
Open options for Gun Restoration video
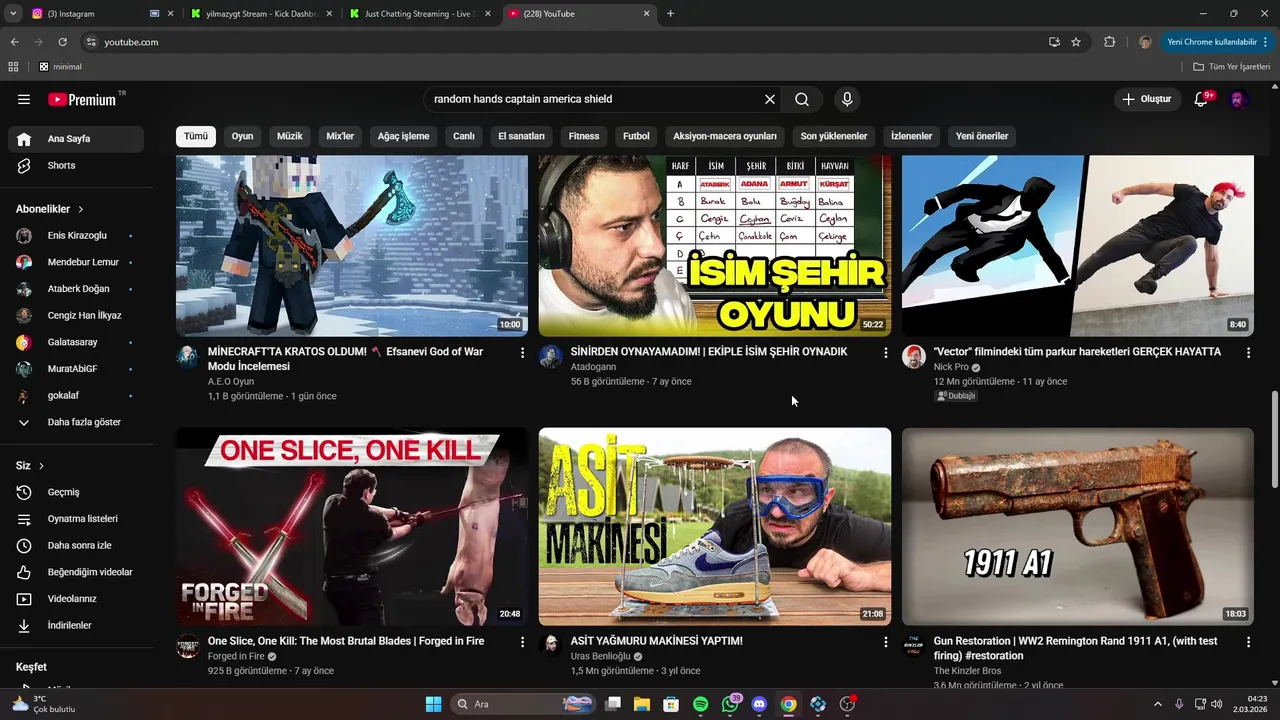[x=1248, y=642]
